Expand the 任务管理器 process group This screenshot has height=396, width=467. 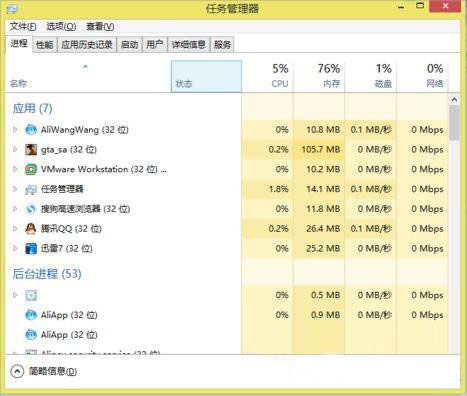click(15, 189)
